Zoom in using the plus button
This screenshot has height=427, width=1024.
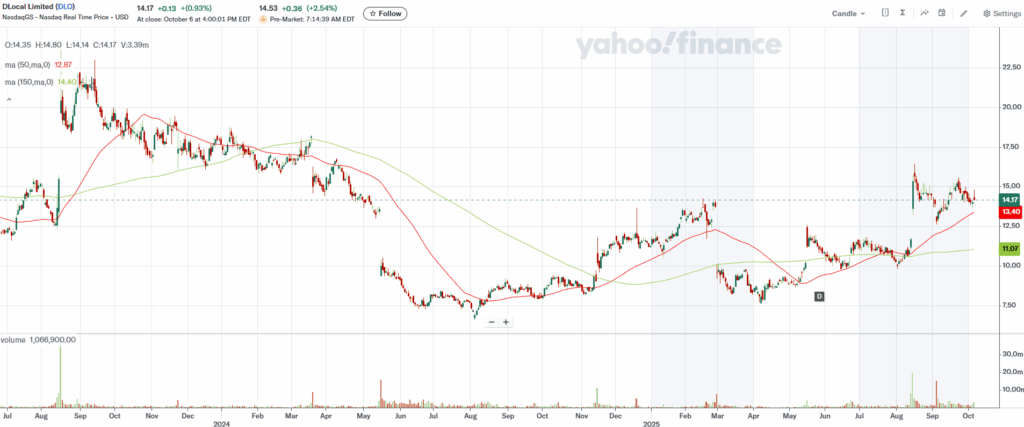click(507, 321)
